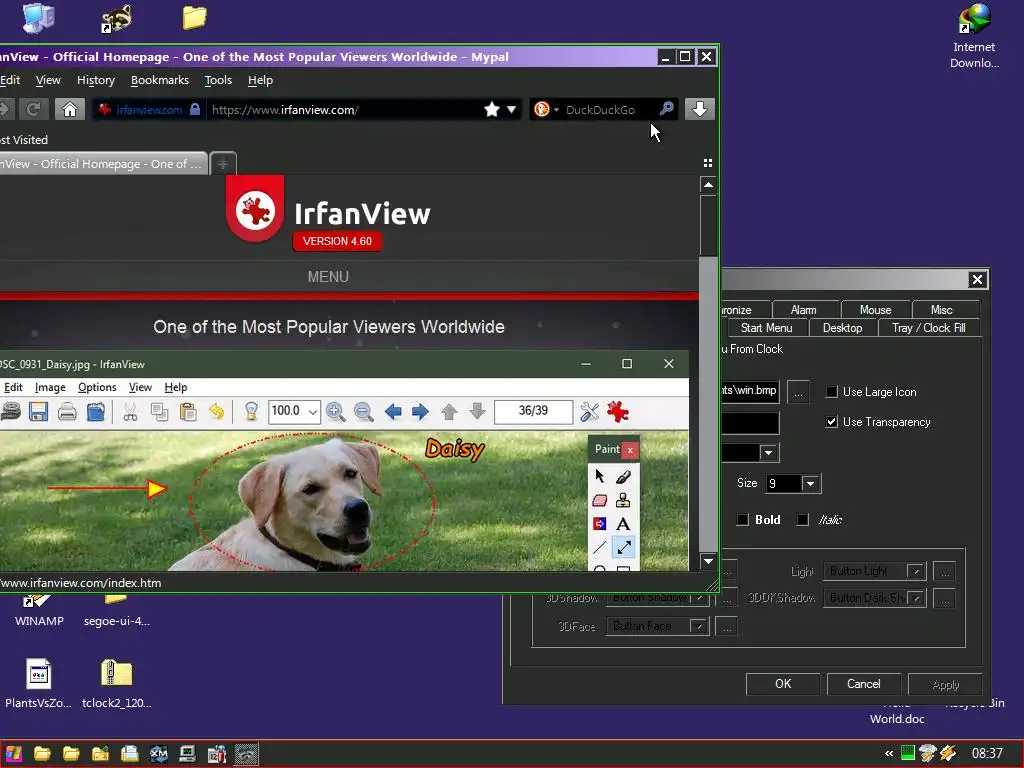Click Cancel in the properties dialog
This screenshot has height=768, width=1024.
[863, 684]
